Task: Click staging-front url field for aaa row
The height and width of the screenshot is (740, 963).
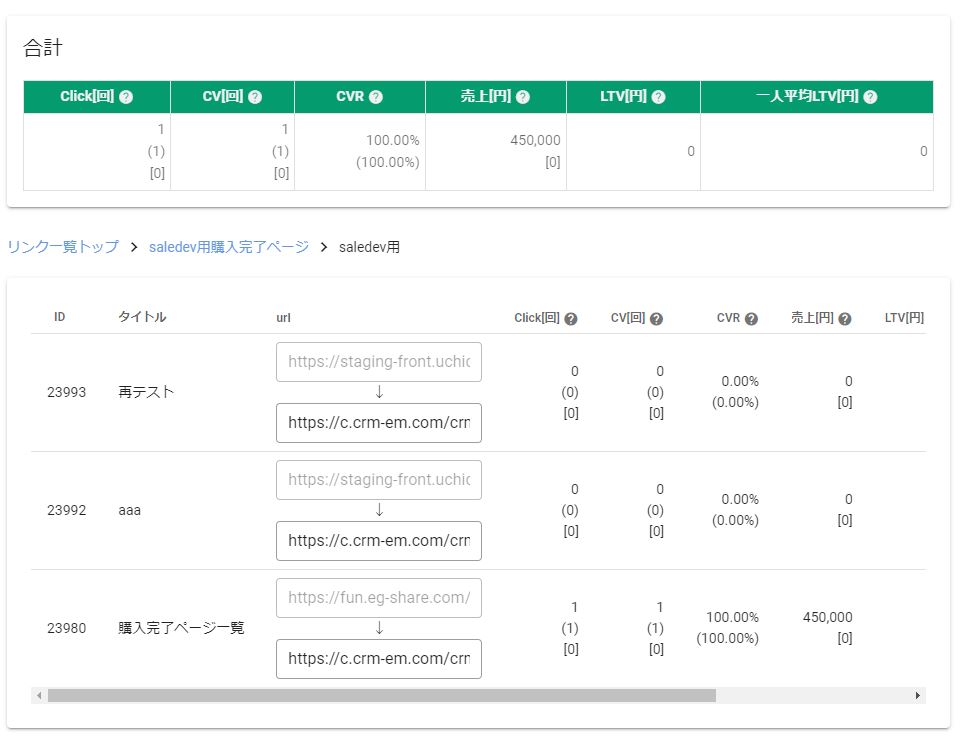Action: pos(378,480)
